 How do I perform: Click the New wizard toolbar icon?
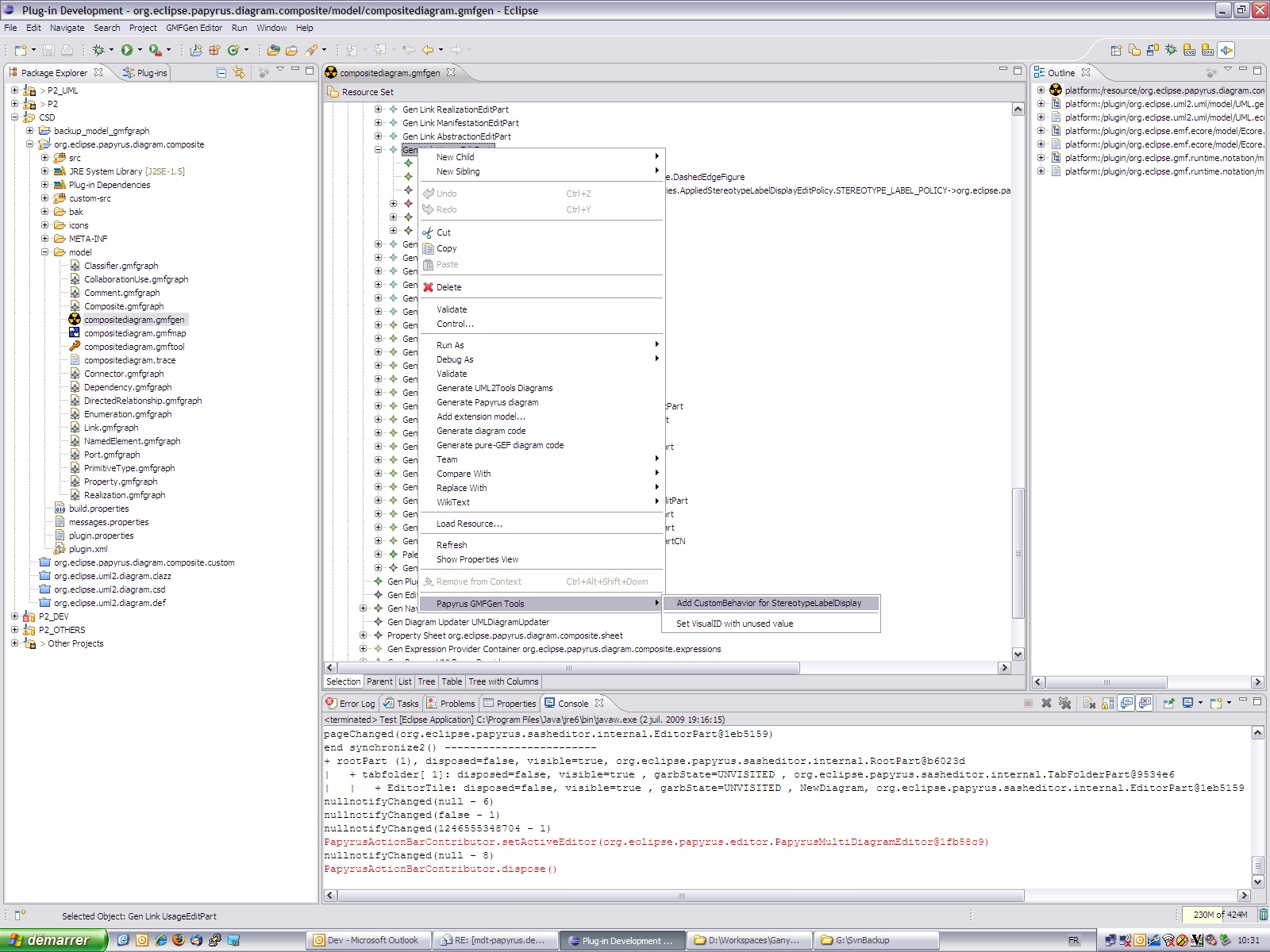coord(21,50)
